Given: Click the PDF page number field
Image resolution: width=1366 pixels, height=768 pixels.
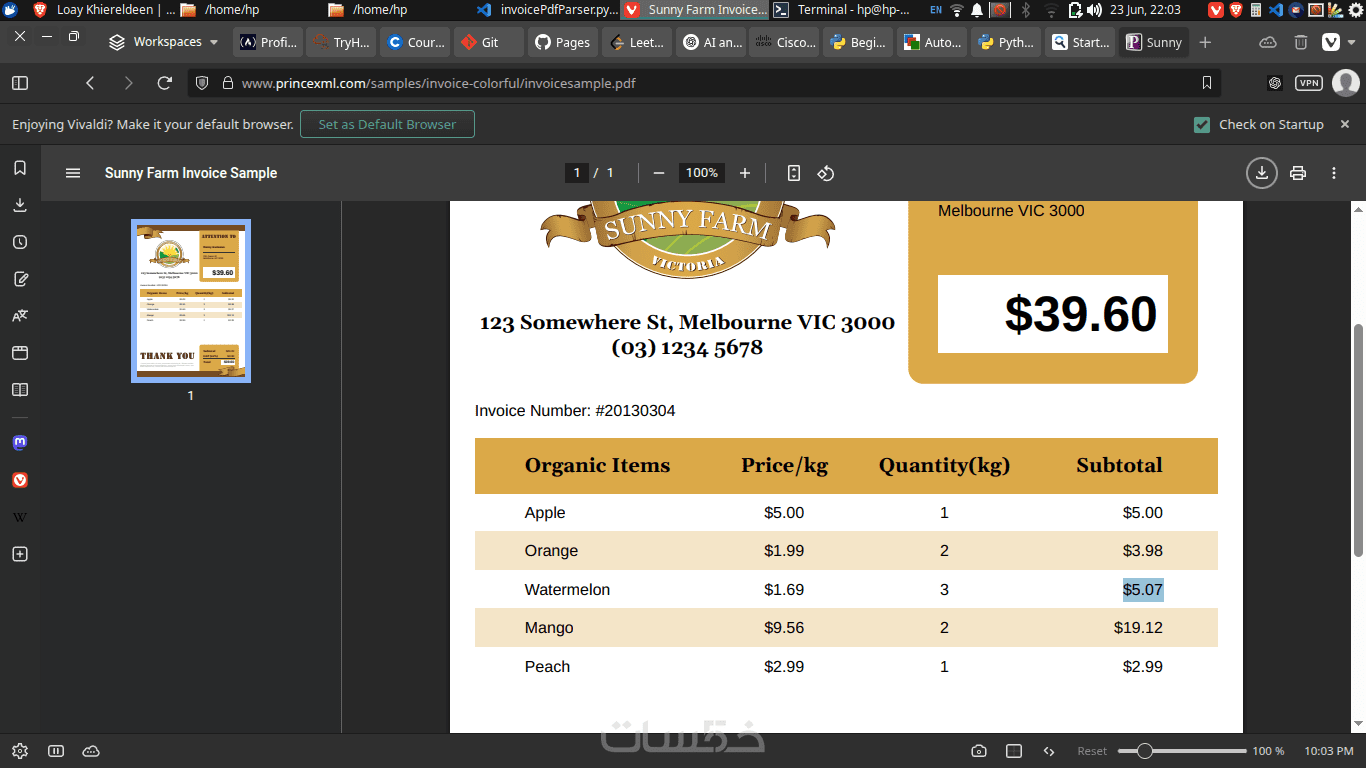Looking at the screenshot, I should coord(575,173).
